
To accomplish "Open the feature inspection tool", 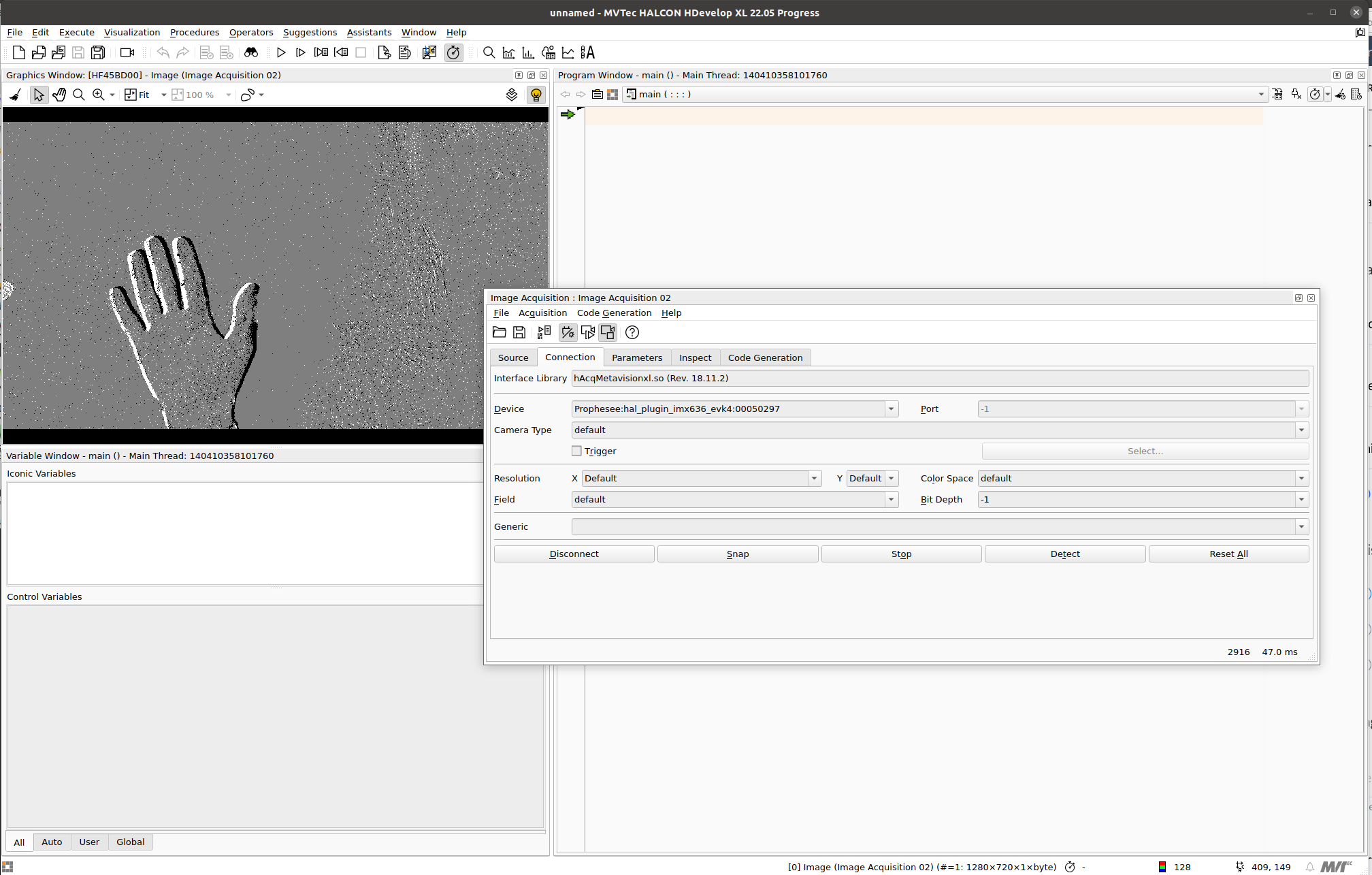I will tap(548, 52).
